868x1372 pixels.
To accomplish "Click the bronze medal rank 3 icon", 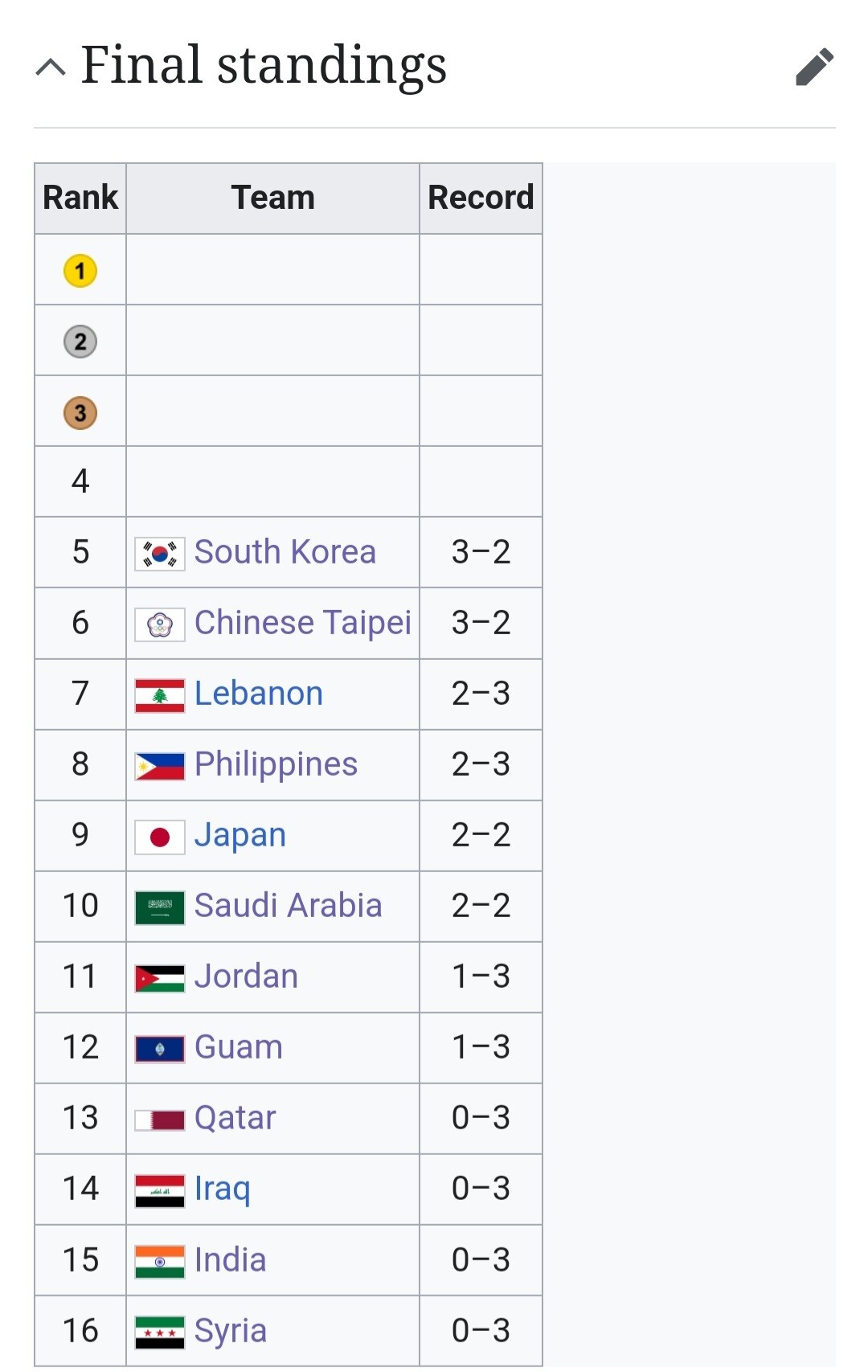I will [x=80, y=413].
